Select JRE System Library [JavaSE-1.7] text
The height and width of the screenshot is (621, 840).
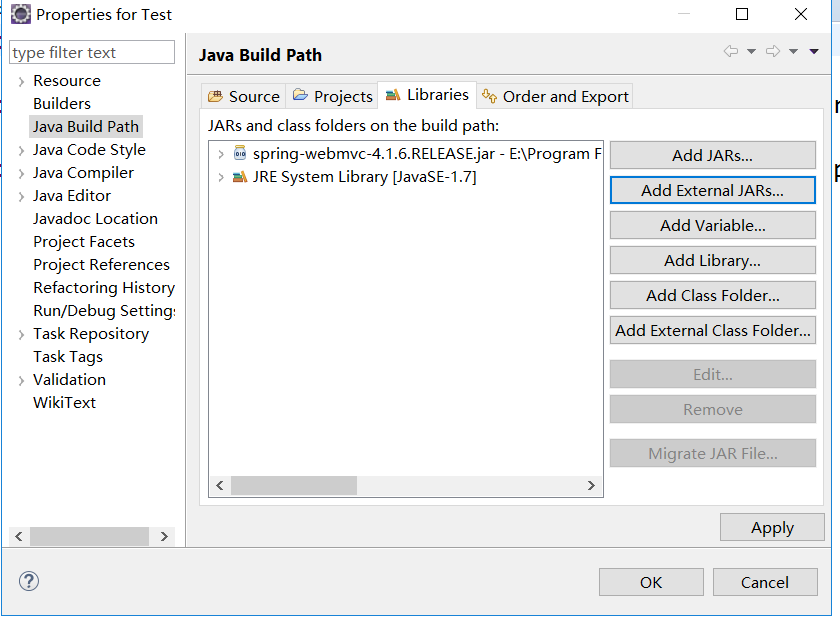coord(364,177)
